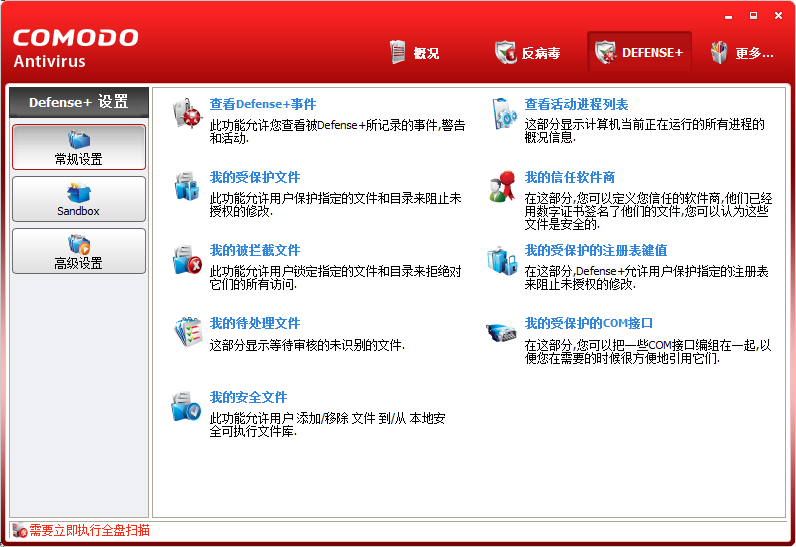
Task: Click description starting 此功能允许用户保护指定的文件
Action: point(336,204)
